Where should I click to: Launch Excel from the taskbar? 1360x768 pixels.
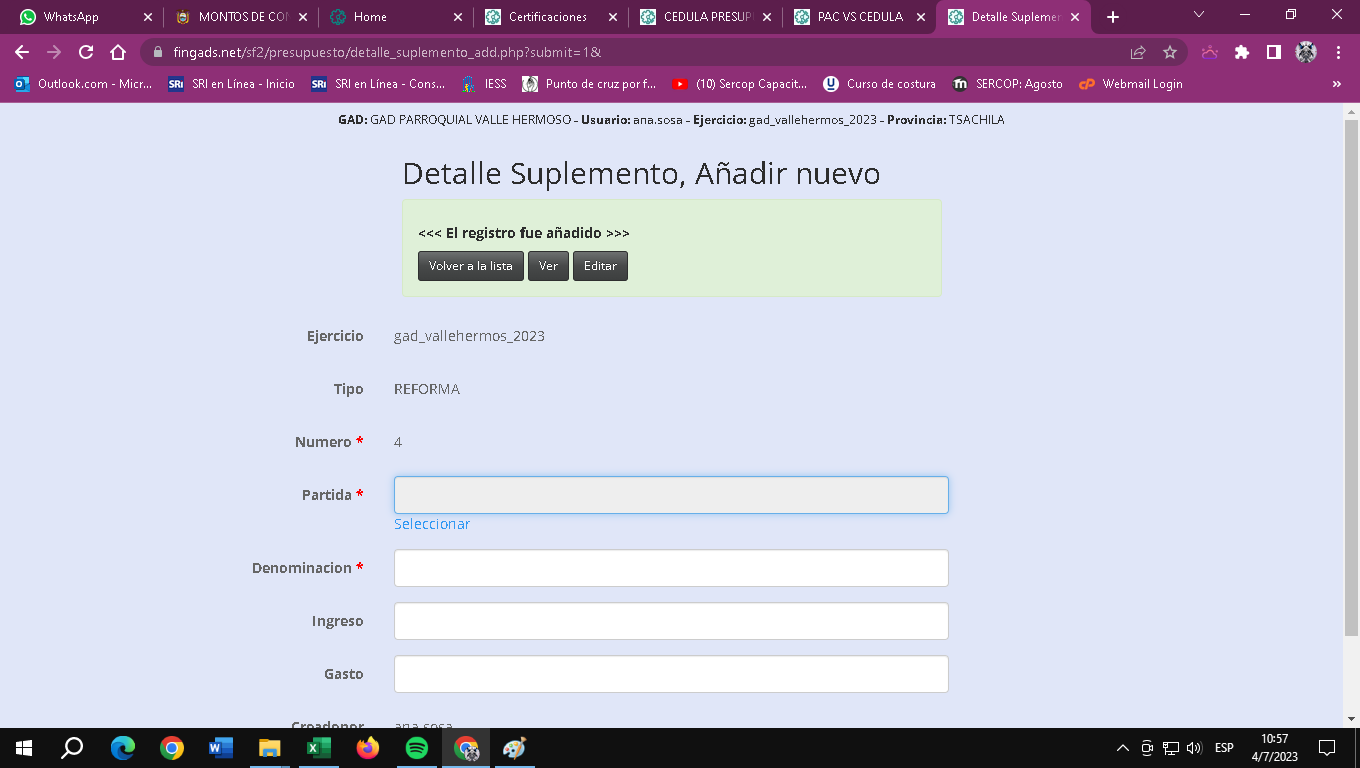pyautogui.click(x=319, y=748)
